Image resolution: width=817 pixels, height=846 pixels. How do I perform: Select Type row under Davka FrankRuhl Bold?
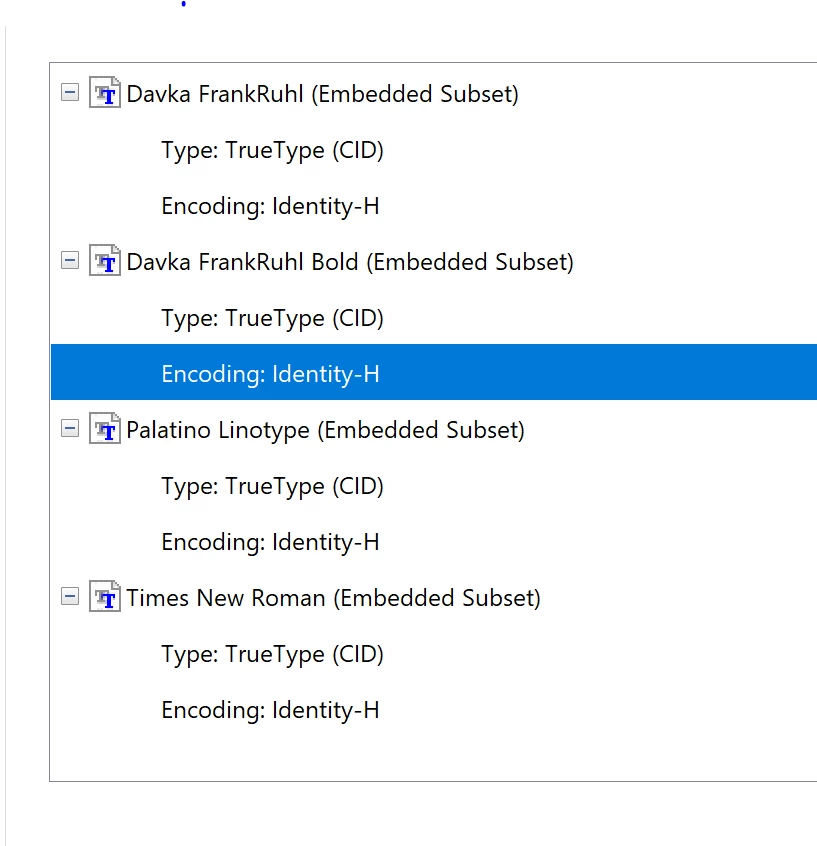point(272,318)
